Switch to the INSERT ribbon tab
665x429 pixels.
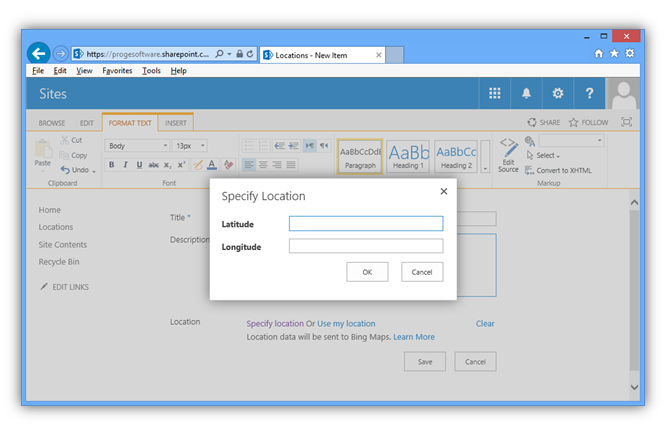[176, 123]
